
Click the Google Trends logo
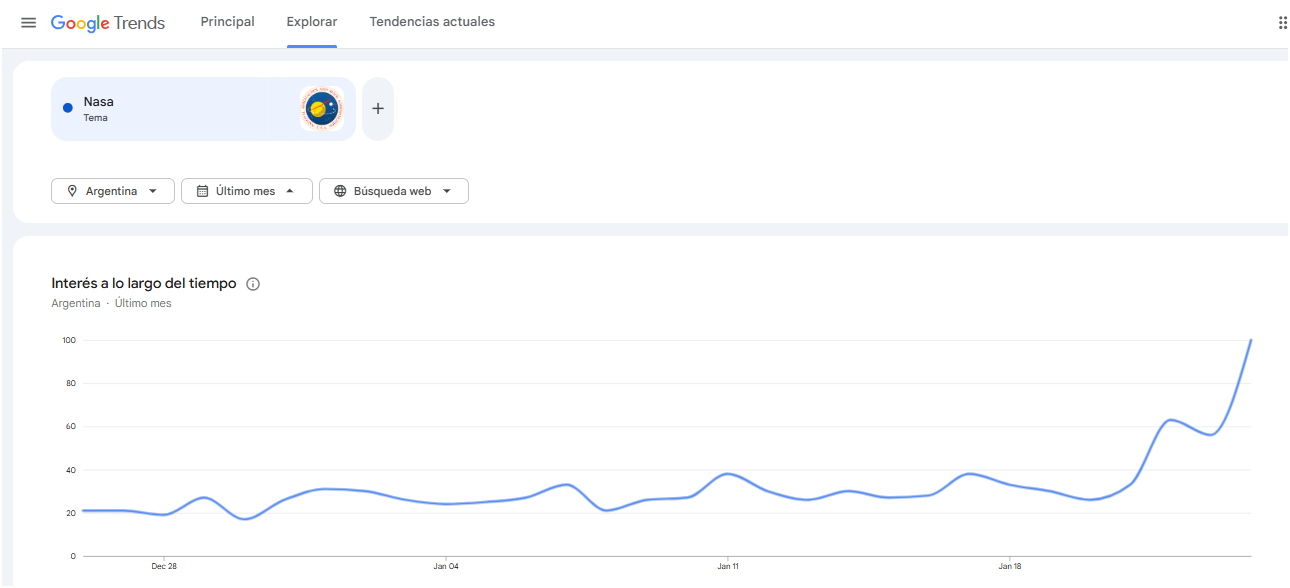(108, 23)
